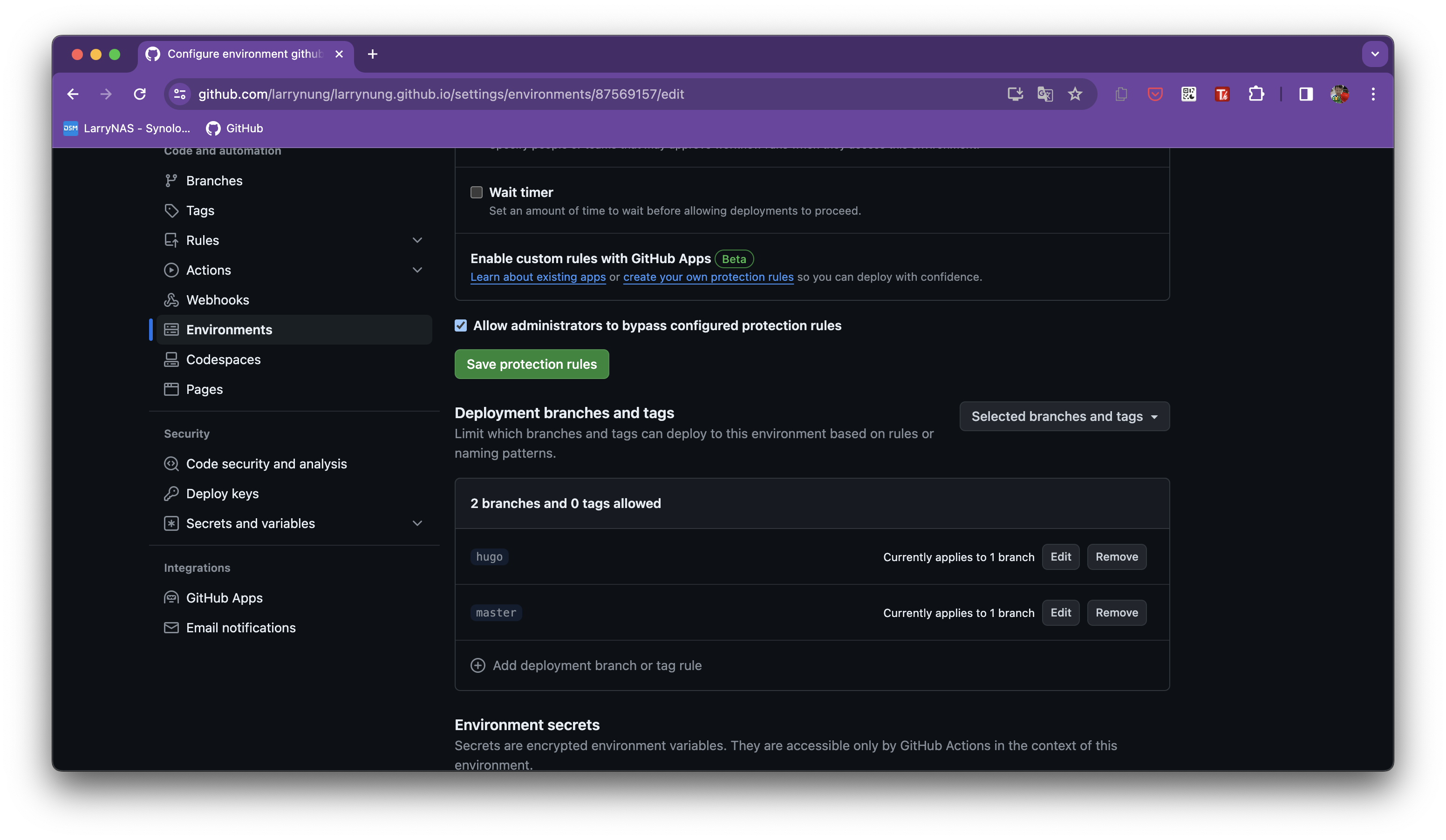
Task: Click the Codespaces icon in sidebar
Action: [171, 359]
